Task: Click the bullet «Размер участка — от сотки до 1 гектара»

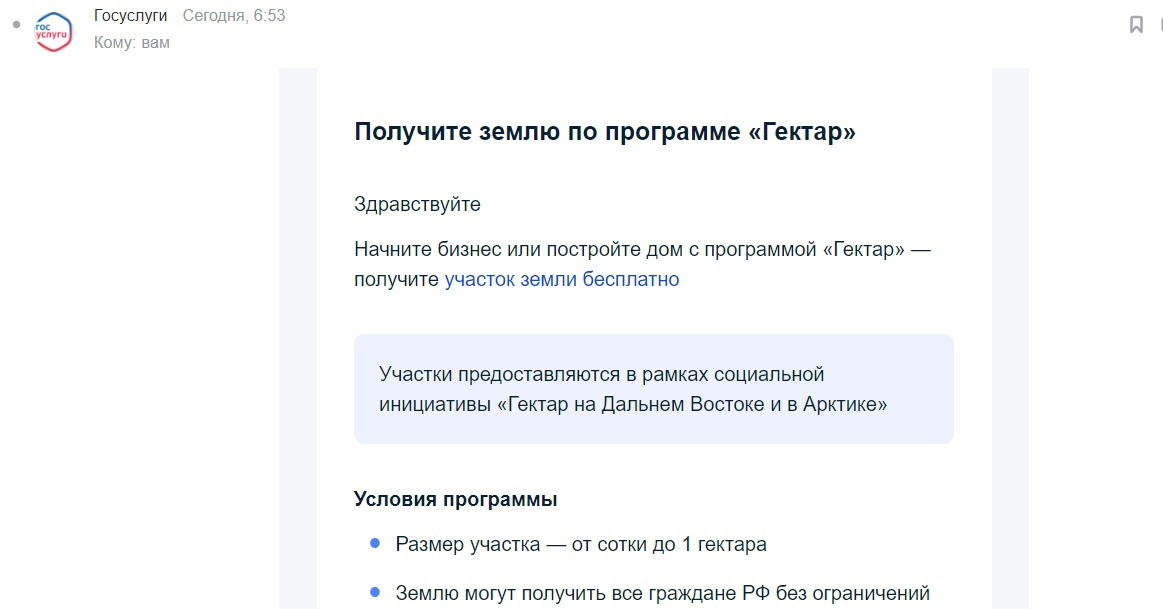Action: (581, 544)
